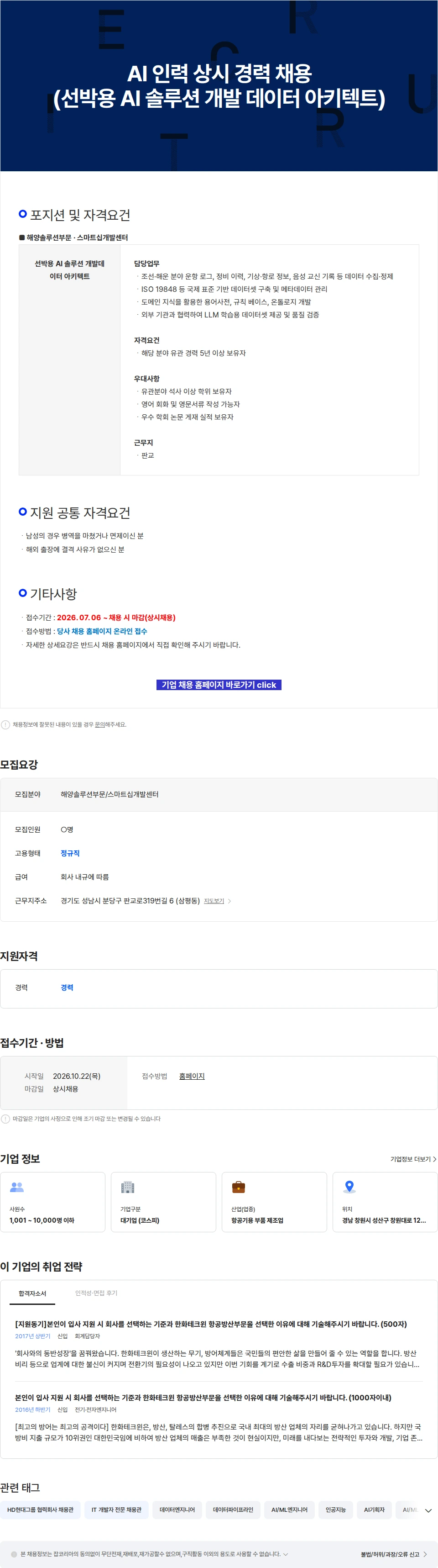
Task: Click the 홈페이지 application method link
Action: [x=192, y=1076]
